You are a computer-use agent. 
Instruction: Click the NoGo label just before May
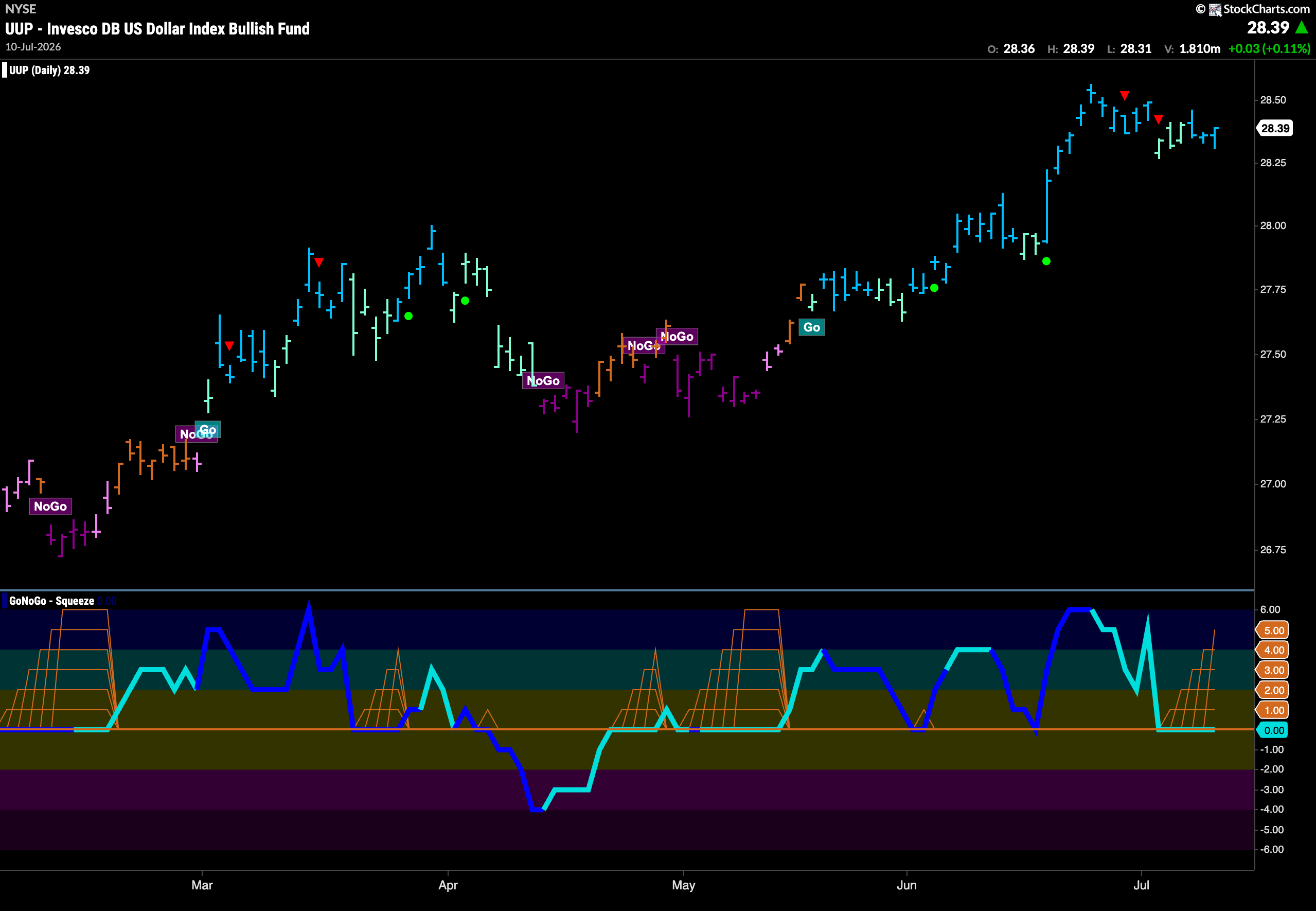coord(677,337)
